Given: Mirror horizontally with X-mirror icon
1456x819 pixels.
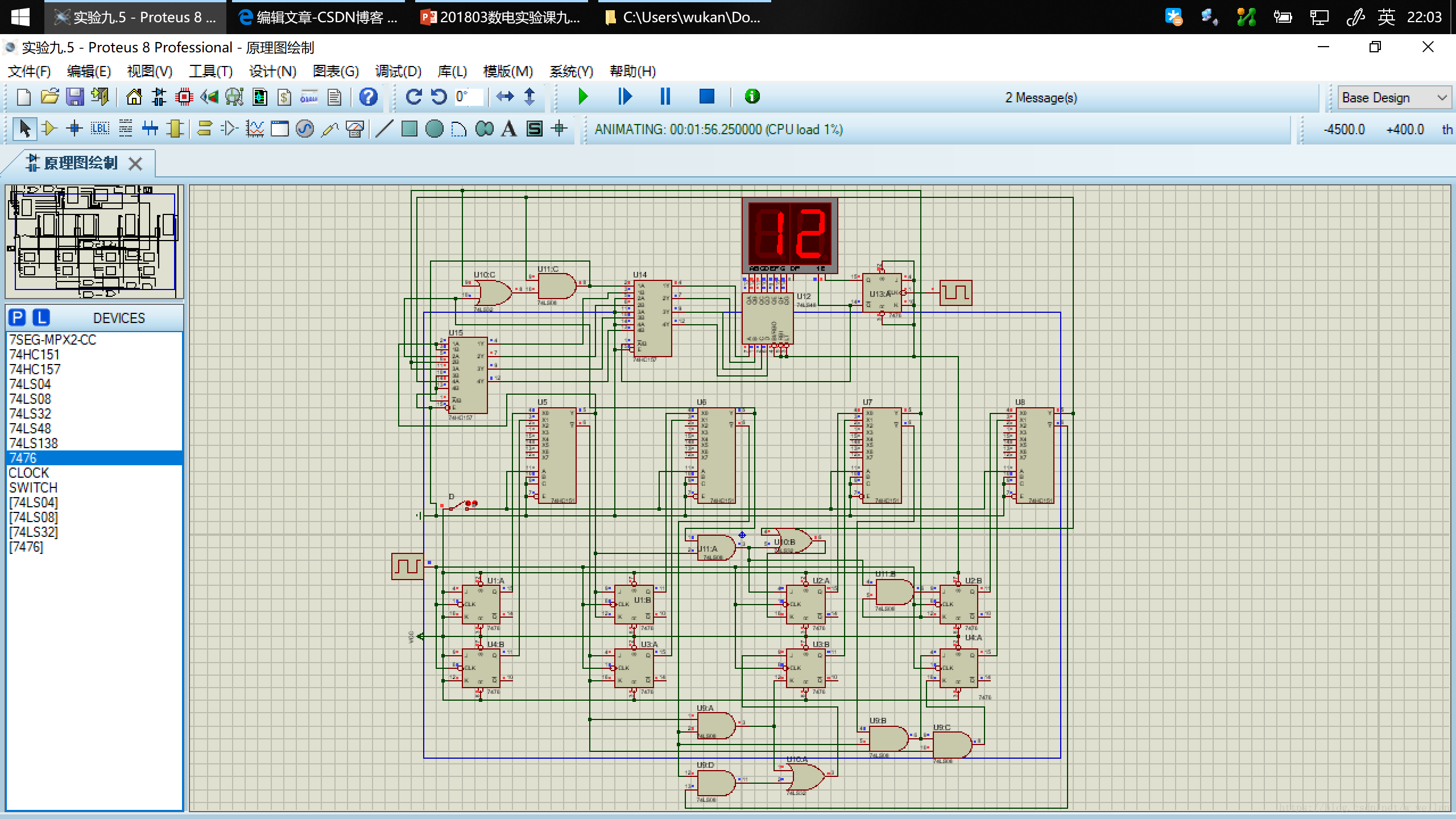Looking at the screenshot, I should (504, 97).
